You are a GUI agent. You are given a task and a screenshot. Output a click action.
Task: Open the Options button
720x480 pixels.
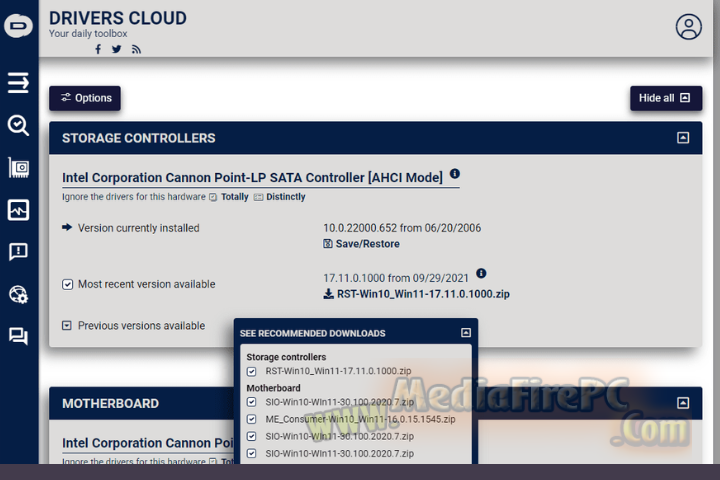[85, 98]
